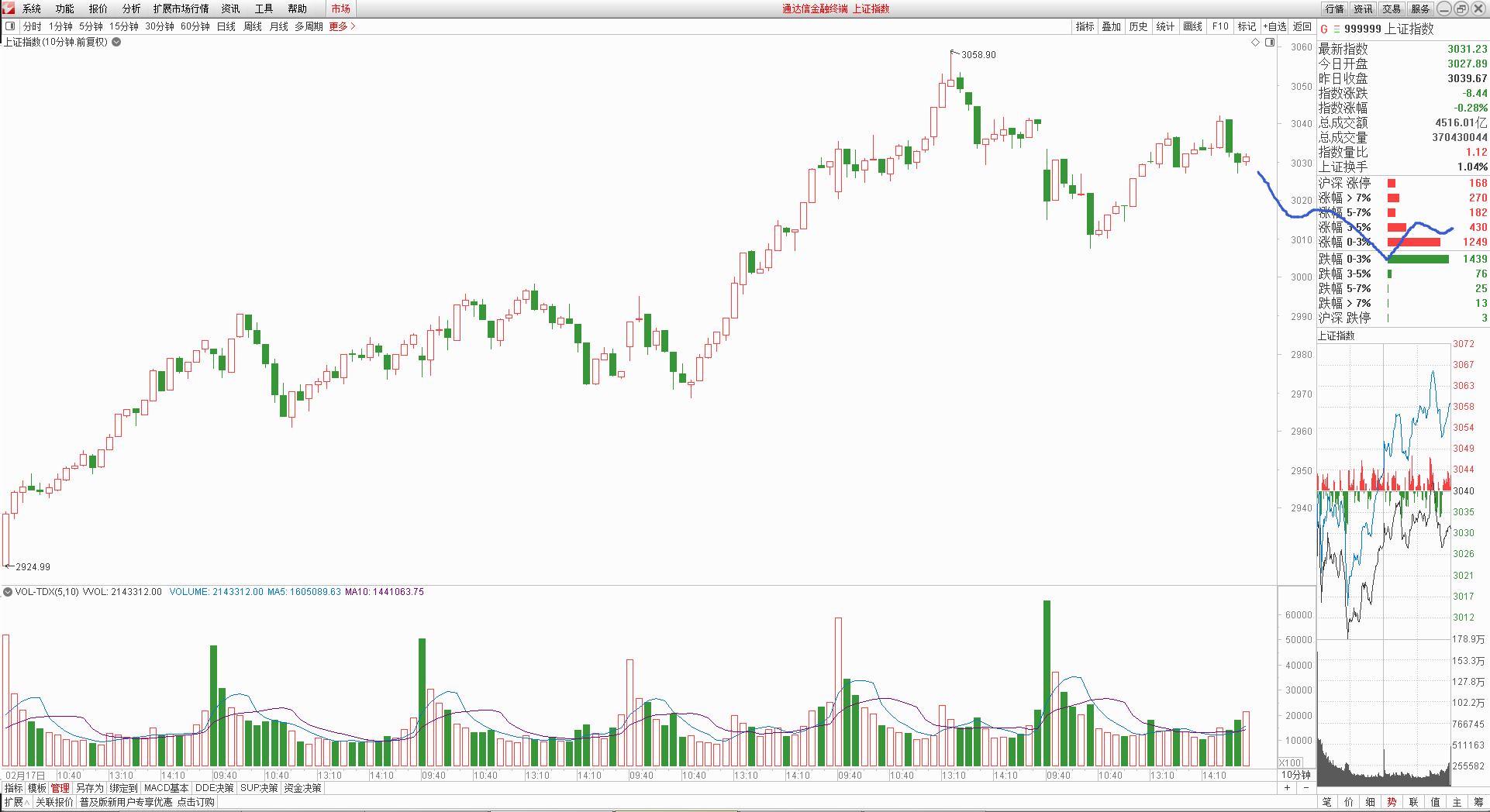Toggle the side panel icon near price axis

click(1270, 43)
